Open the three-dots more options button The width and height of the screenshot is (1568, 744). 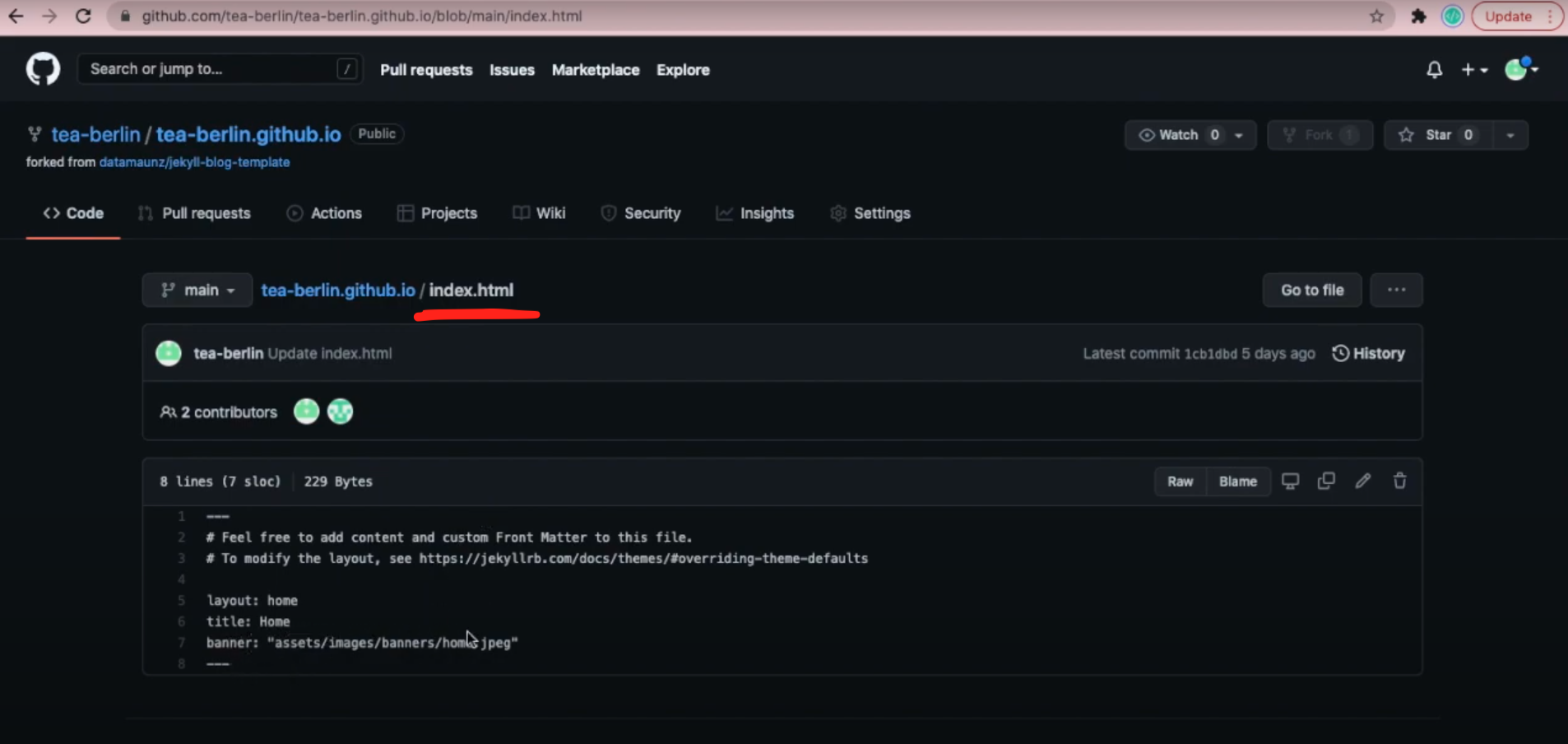click(x=1396, y=290)
